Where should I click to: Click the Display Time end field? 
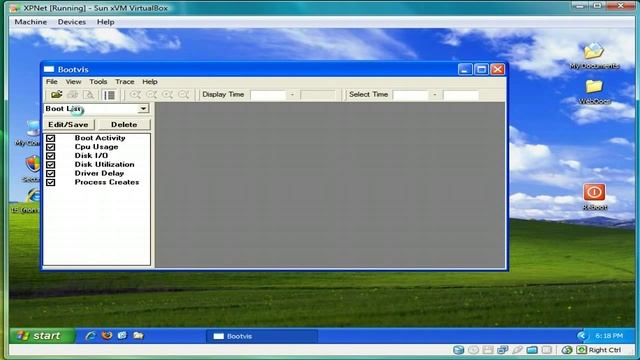coord(318,95)
